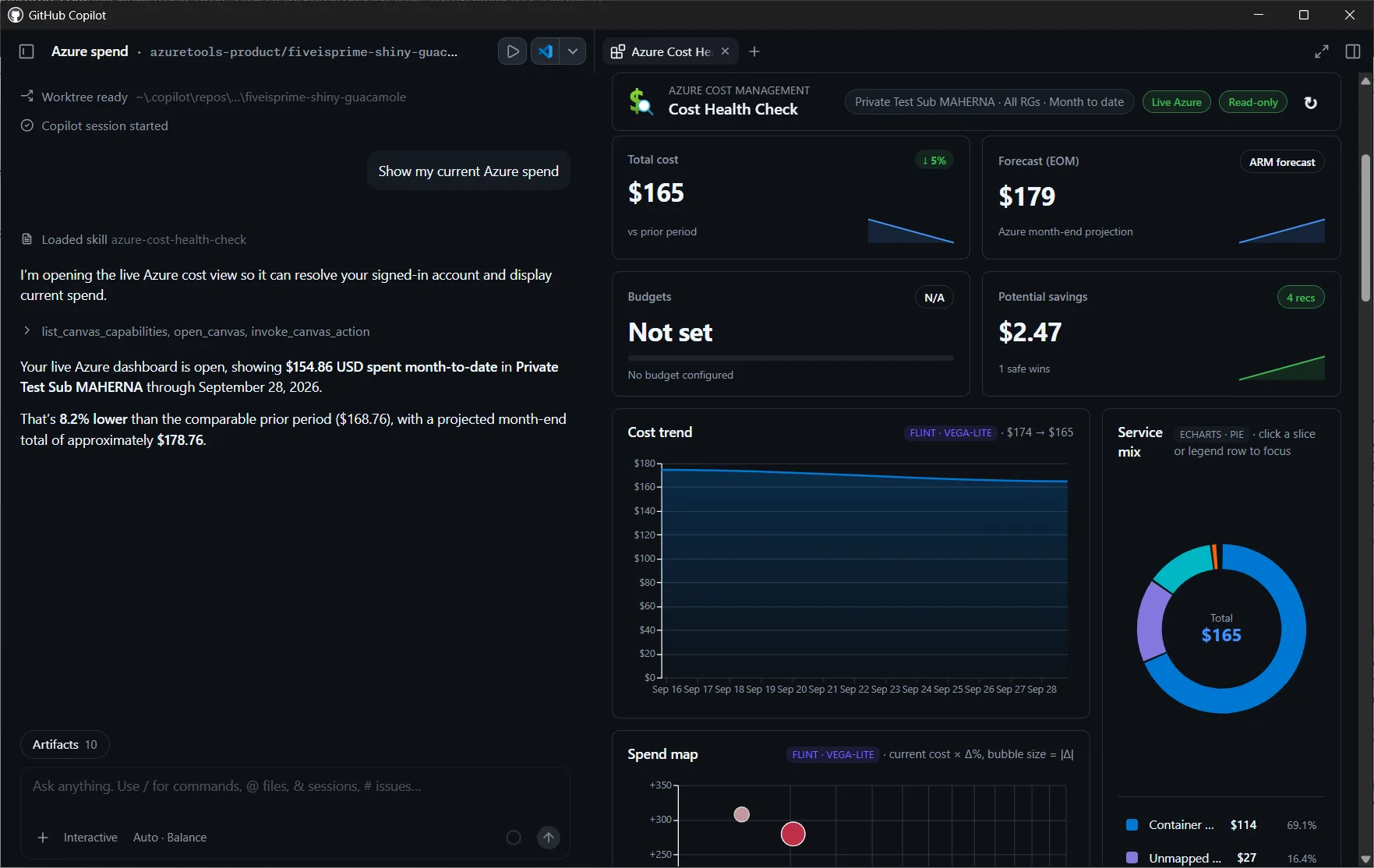Click the azure-cost-health-check skill name

(x=178, y=239)
